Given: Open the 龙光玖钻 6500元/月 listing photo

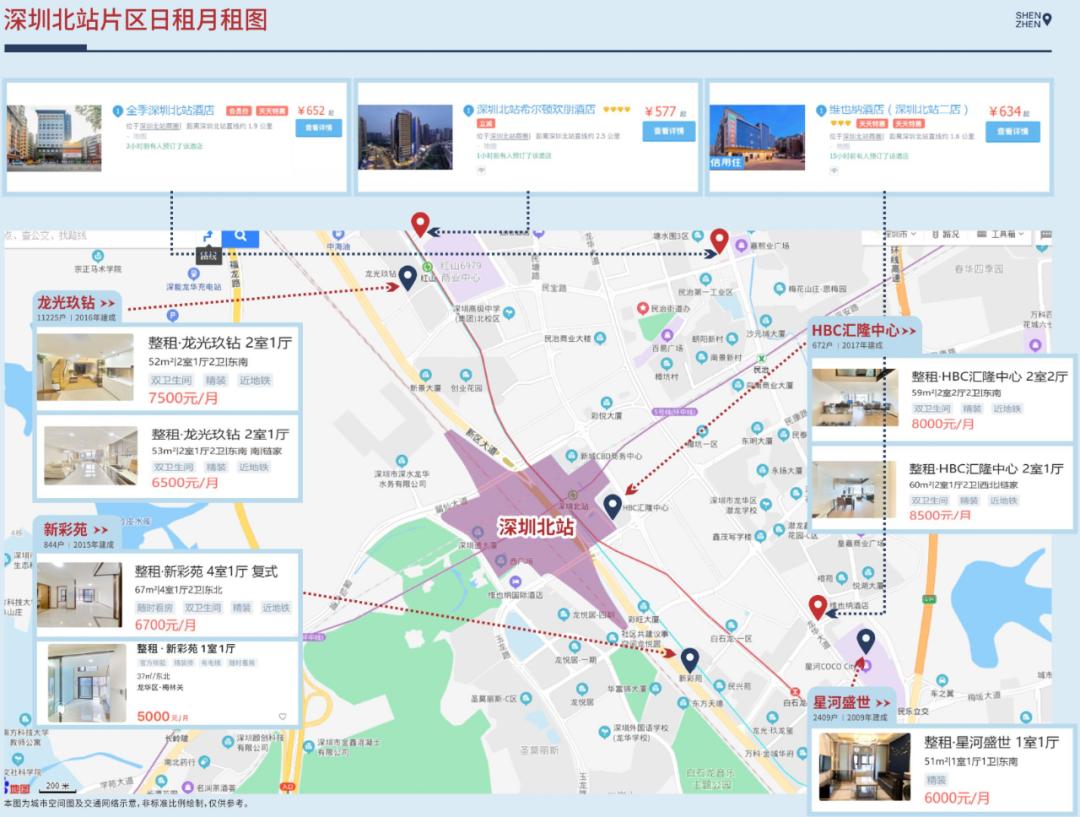Looking at the screenshot, I should 91,455.
